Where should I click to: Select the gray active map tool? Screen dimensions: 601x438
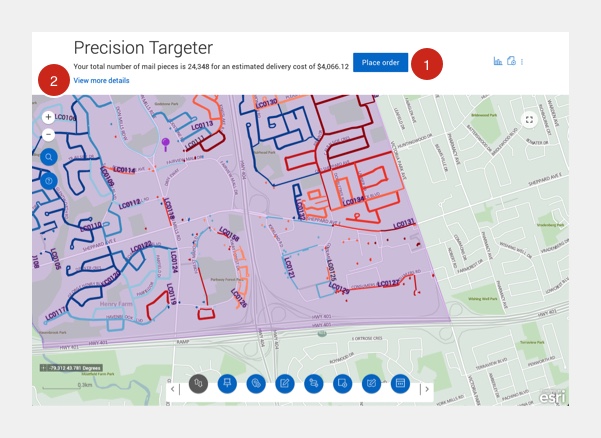pyautogui.click(x=198, y=383)
